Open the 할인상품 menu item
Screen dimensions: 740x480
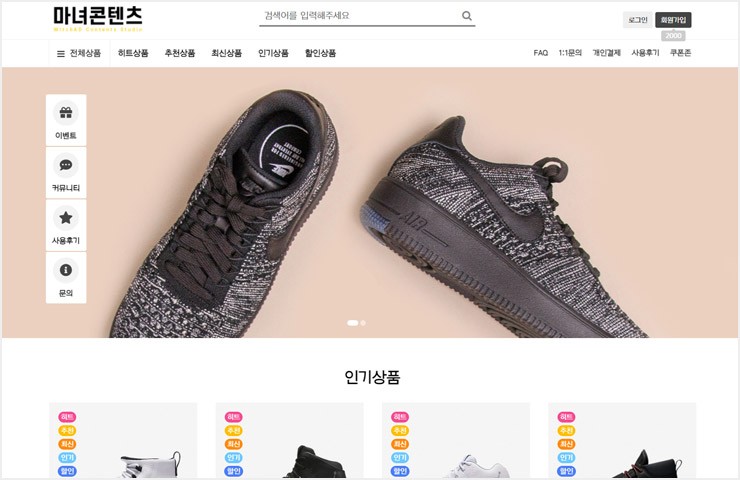coord(320,53)
